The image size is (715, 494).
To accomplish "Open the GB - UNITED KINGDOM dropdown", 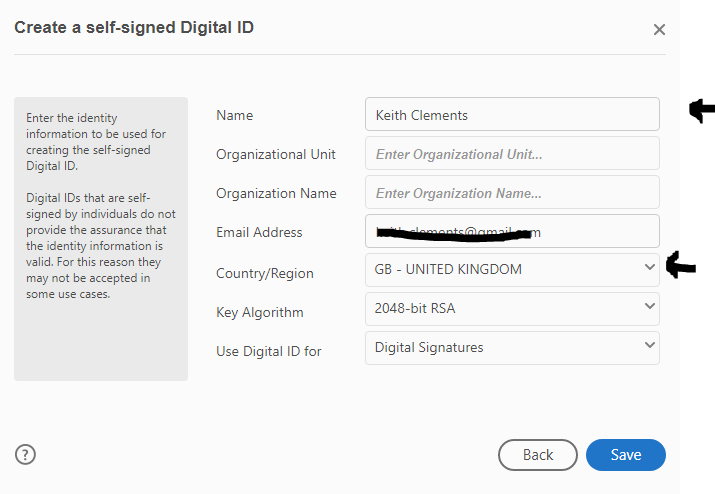I will pos(512,270).
